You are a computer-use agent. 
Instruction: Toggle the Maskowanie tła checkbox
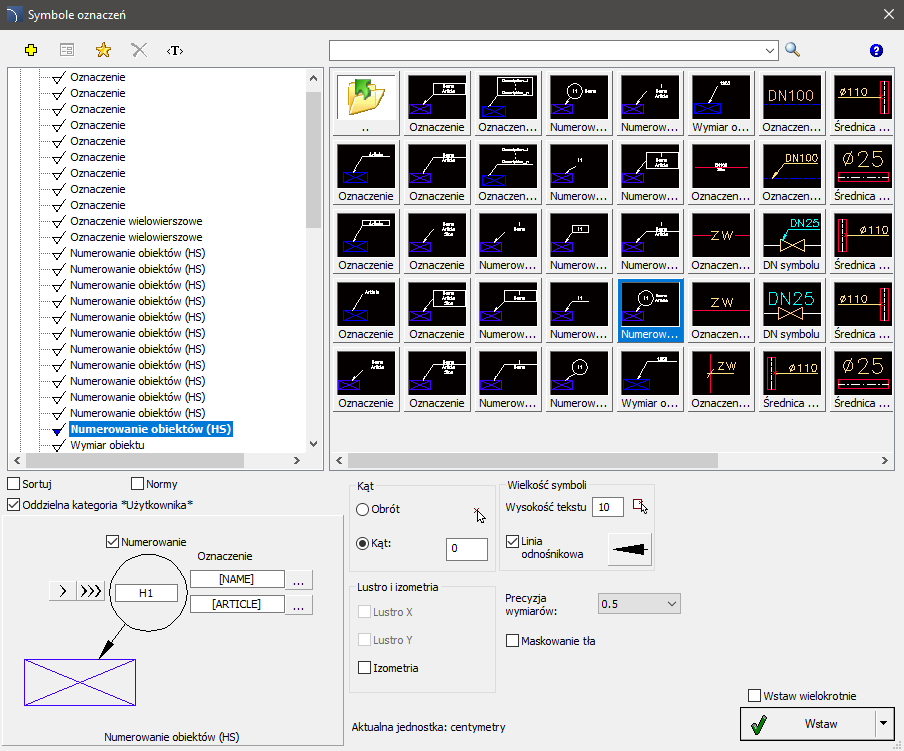[514, 640]
